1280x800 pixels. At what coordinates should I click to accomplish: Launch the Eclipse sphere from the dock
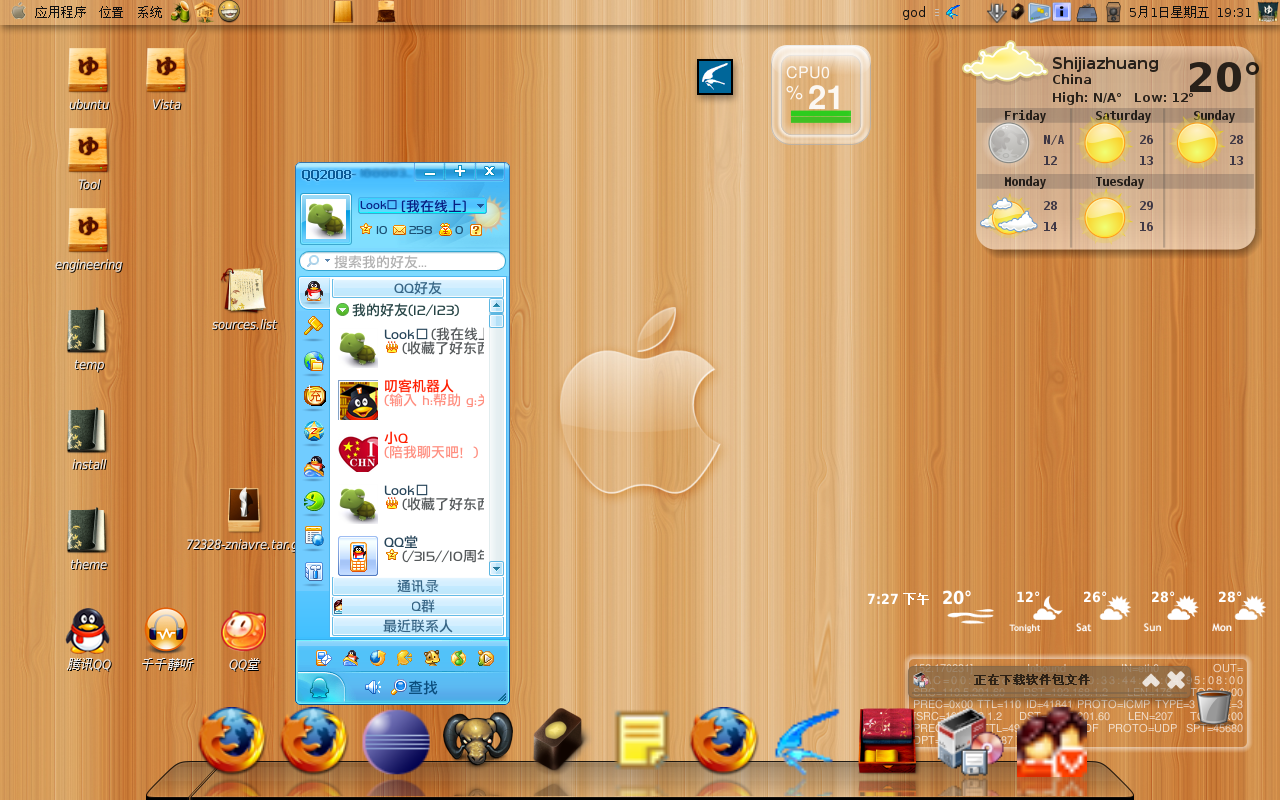[397, 742]
